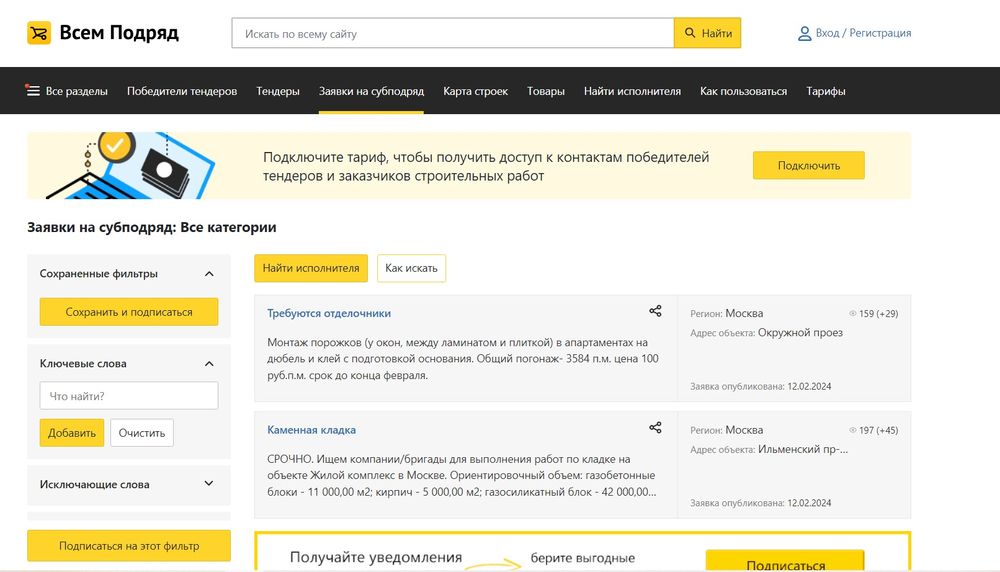Click the site-wide search input field
This screenshot has width=1000, height=572.
[x=452, y=33]
